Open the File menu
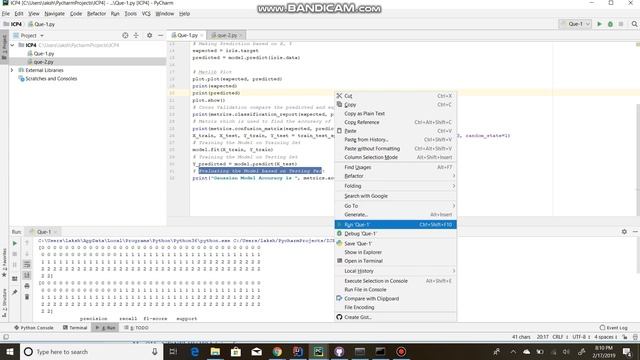 (6, 13)
